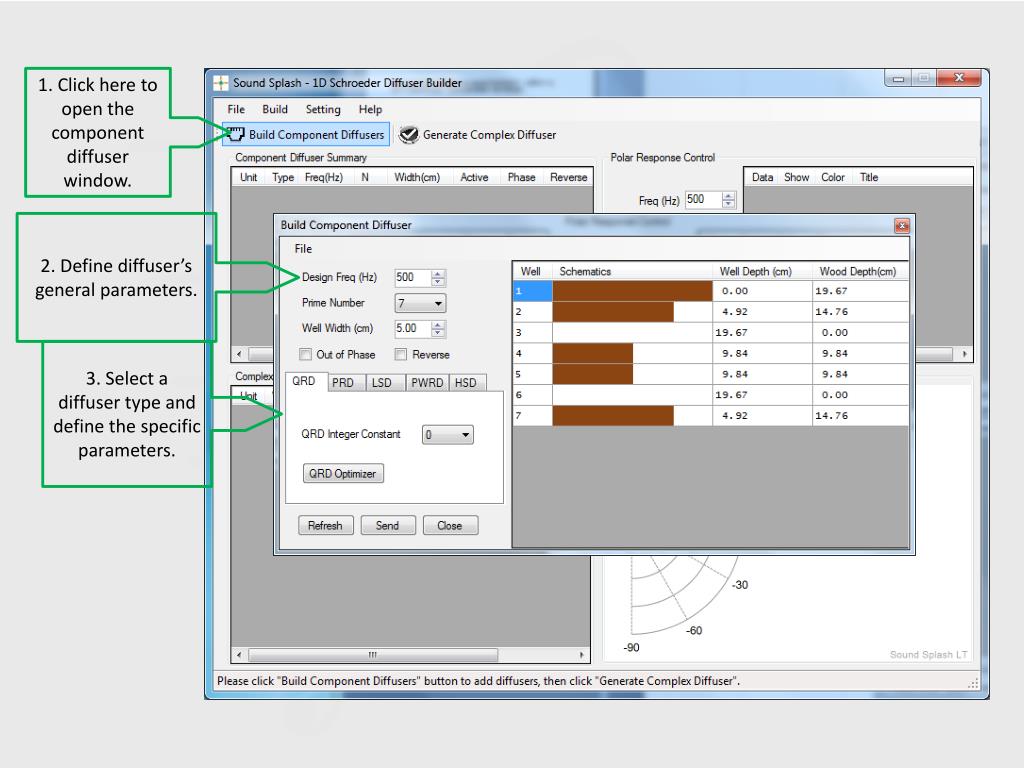1024x768 pixels.
Task: Click the Schematics column header
Action: (632, 271)
